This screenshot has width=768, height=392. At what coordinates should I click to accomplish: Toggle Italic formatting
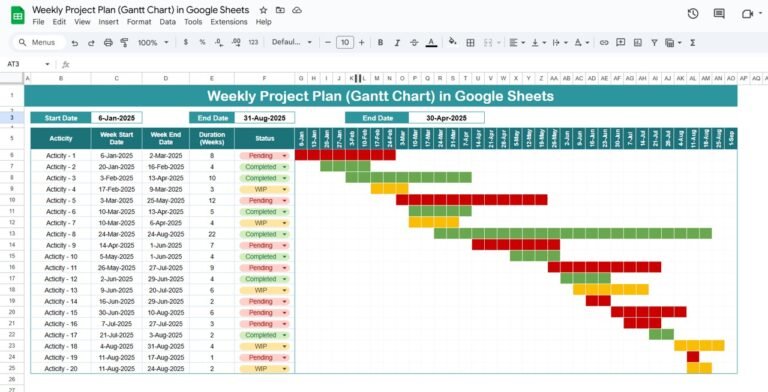(x=397, y=43)
